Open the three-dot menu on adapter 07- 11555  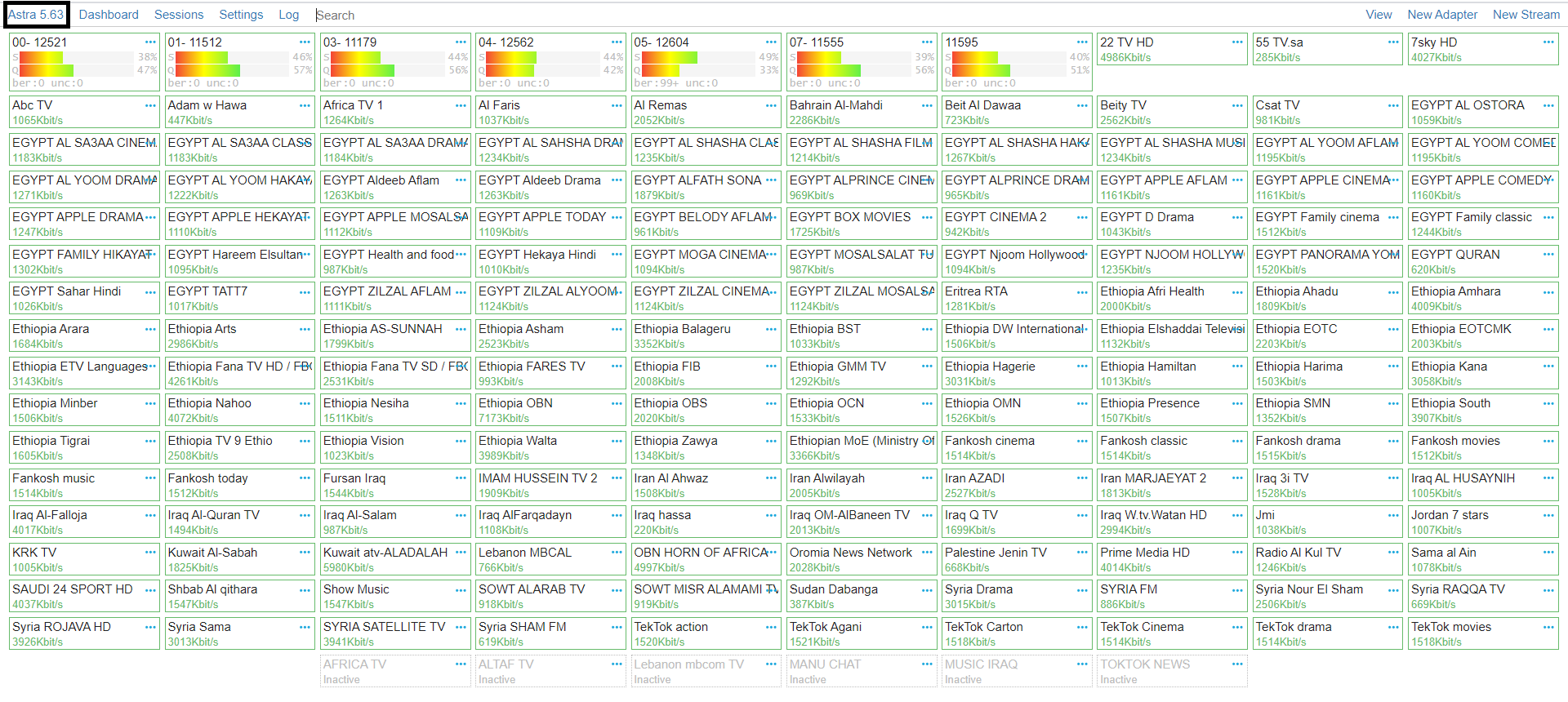click(x=927, y=42)
